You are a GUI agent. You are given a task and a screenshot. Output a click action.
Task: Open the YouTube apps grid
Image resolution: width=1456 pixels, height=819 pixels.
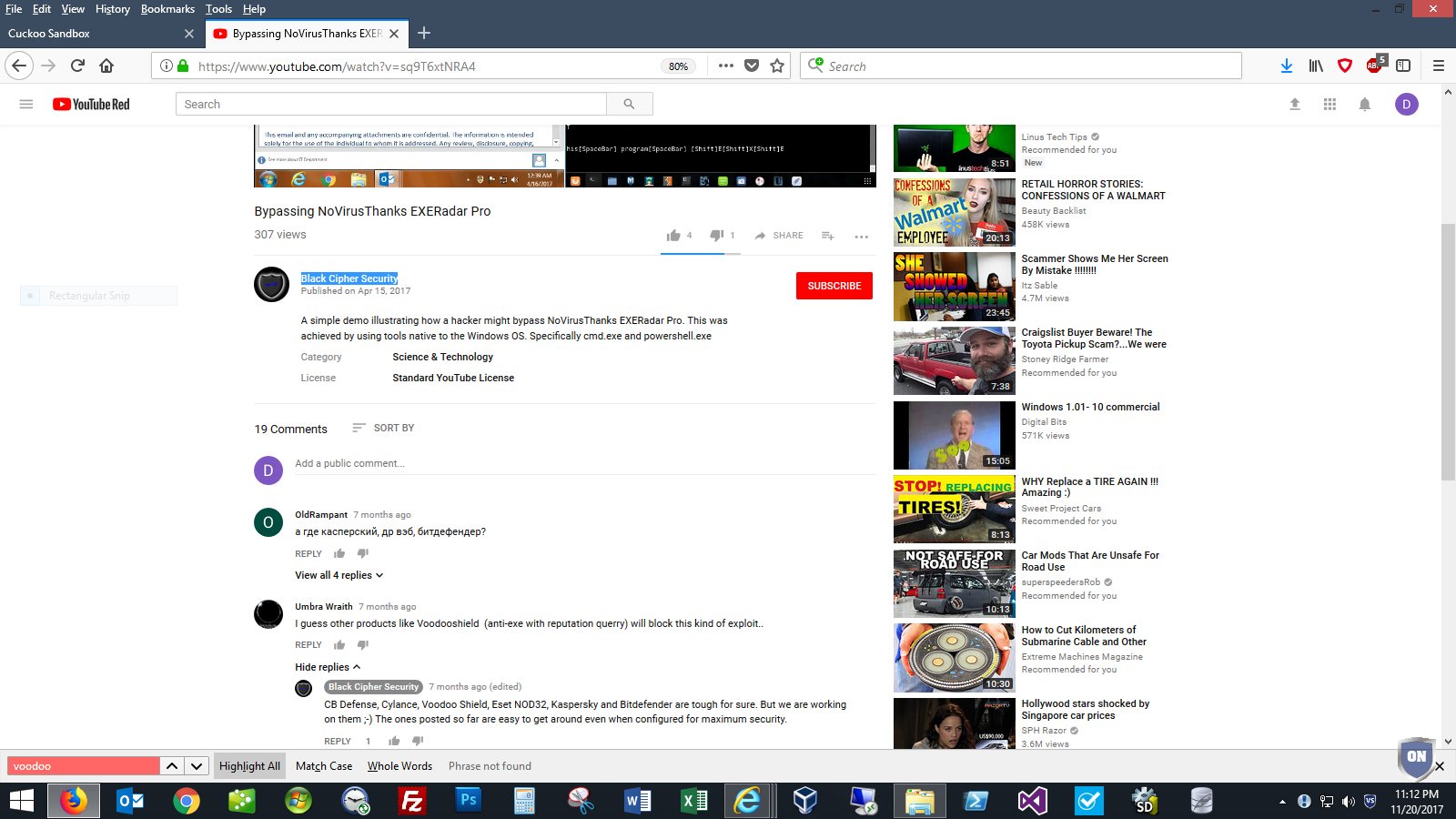point(1330,104)
